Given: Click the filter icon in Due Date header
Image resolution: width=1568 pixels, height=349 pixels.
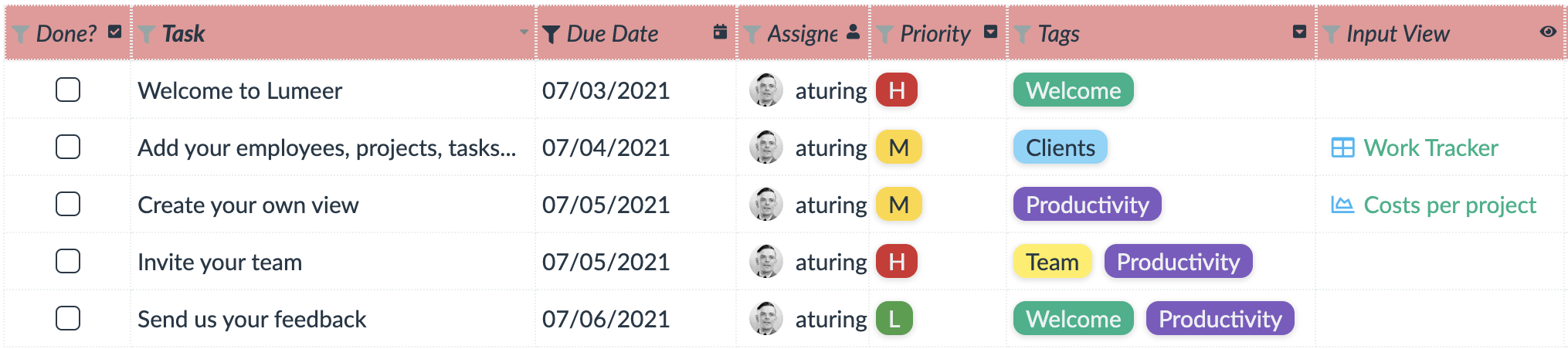Looking at the screenshot, I should pyautogui.click(x=551, y=34).
